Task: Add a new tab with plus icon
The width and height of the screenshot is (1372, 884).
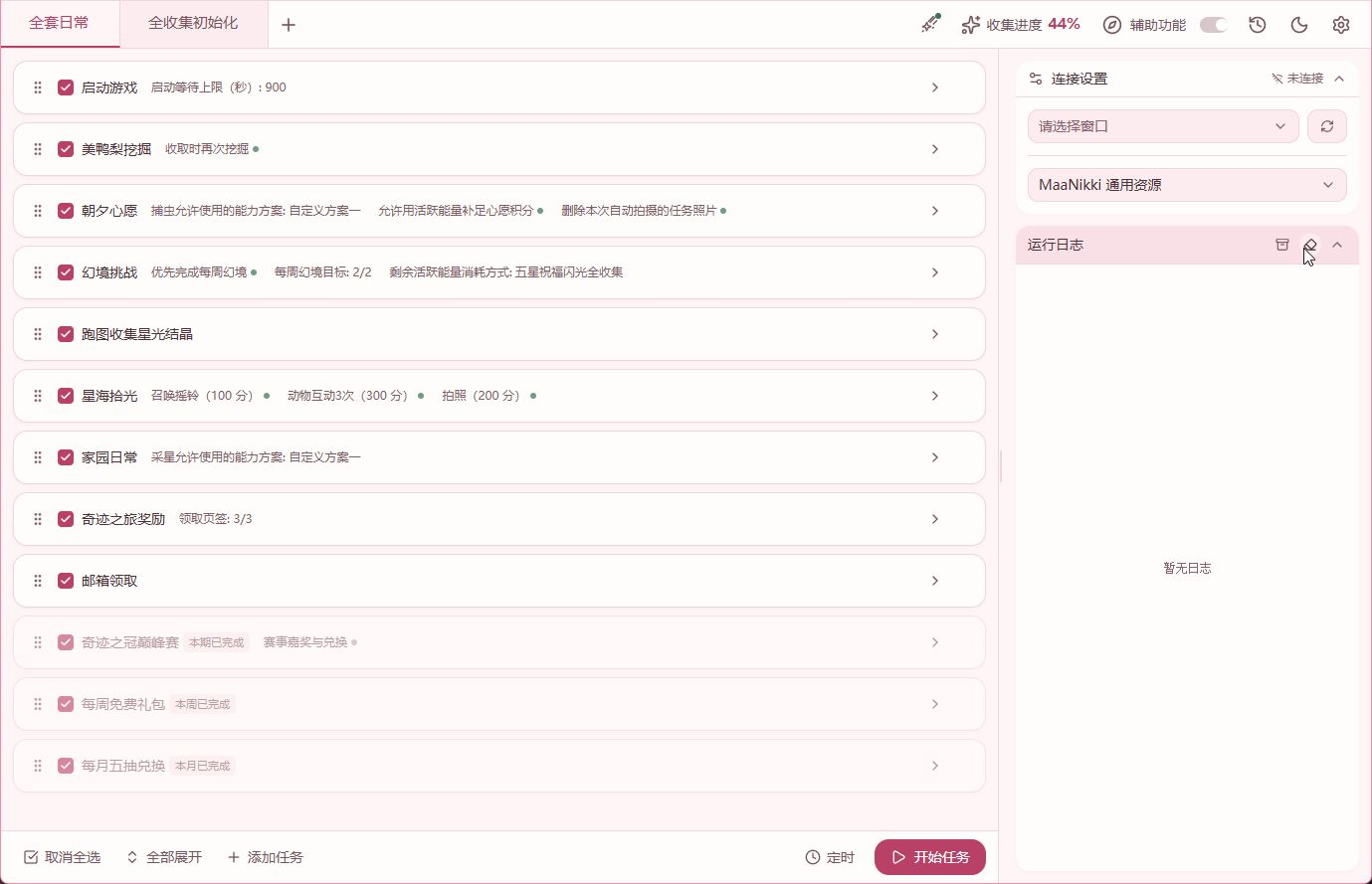Action: (x=289, y=25)
